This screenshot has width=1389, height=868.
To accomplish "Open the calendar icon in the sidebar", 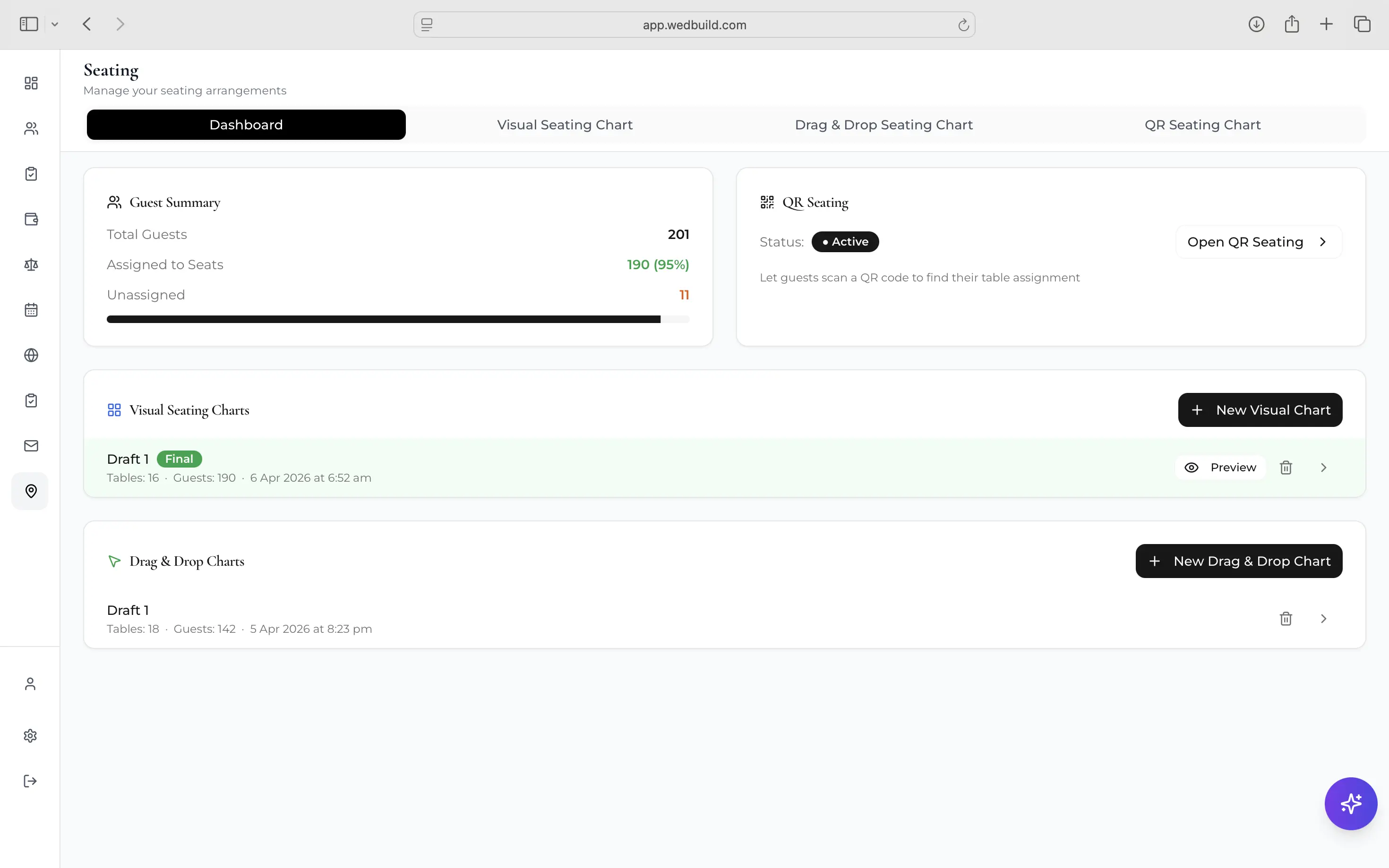I will [x=31, y=310].
